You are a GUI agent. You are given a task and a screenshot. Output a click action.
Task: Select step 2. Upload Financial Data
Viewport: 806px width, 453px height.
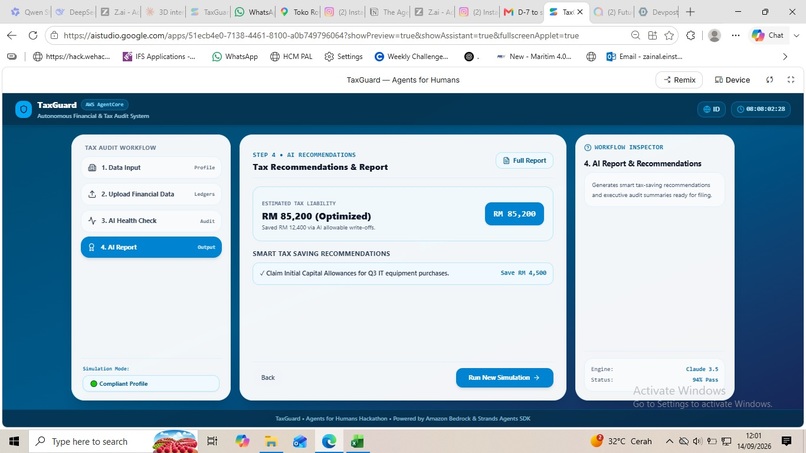pyautogui.click(x=151, y=194)
